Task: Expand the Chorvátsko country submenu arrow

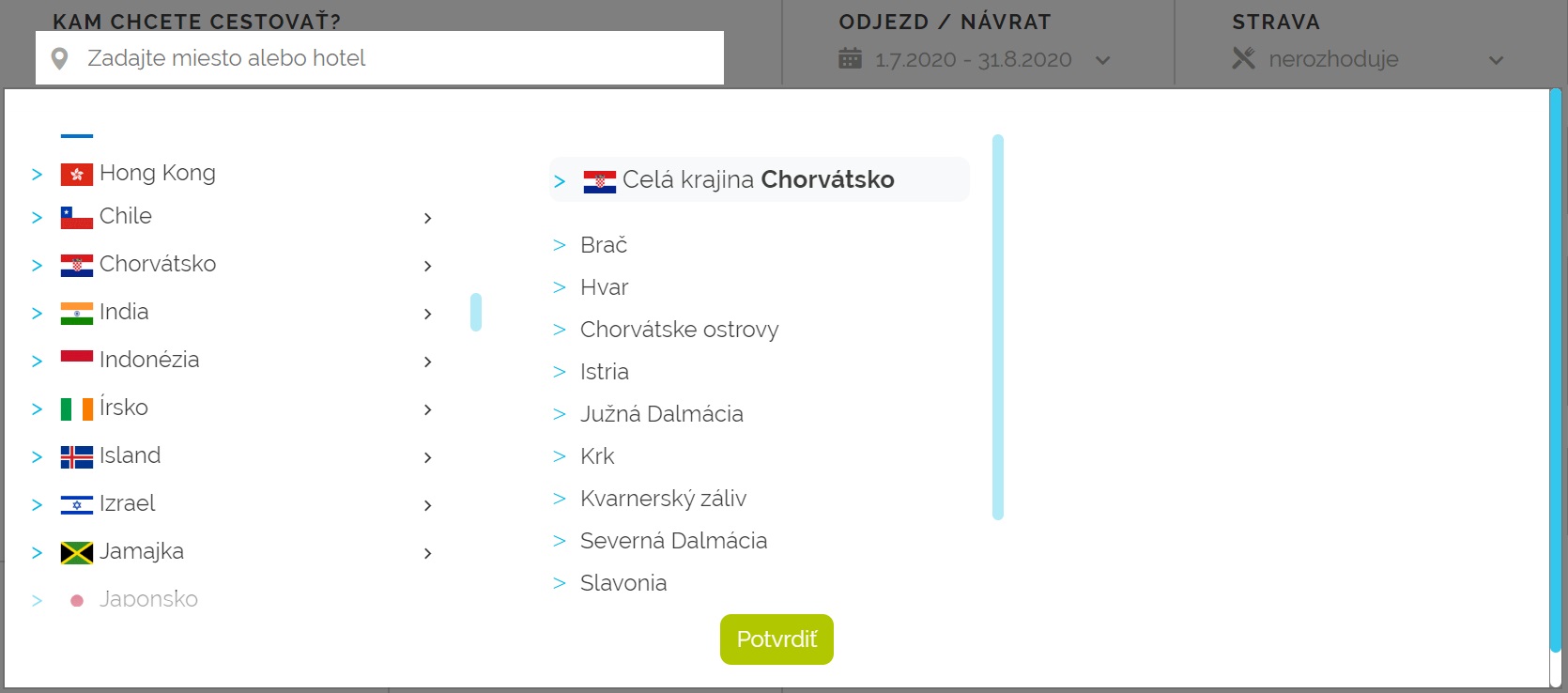Action: click(427, 266)
